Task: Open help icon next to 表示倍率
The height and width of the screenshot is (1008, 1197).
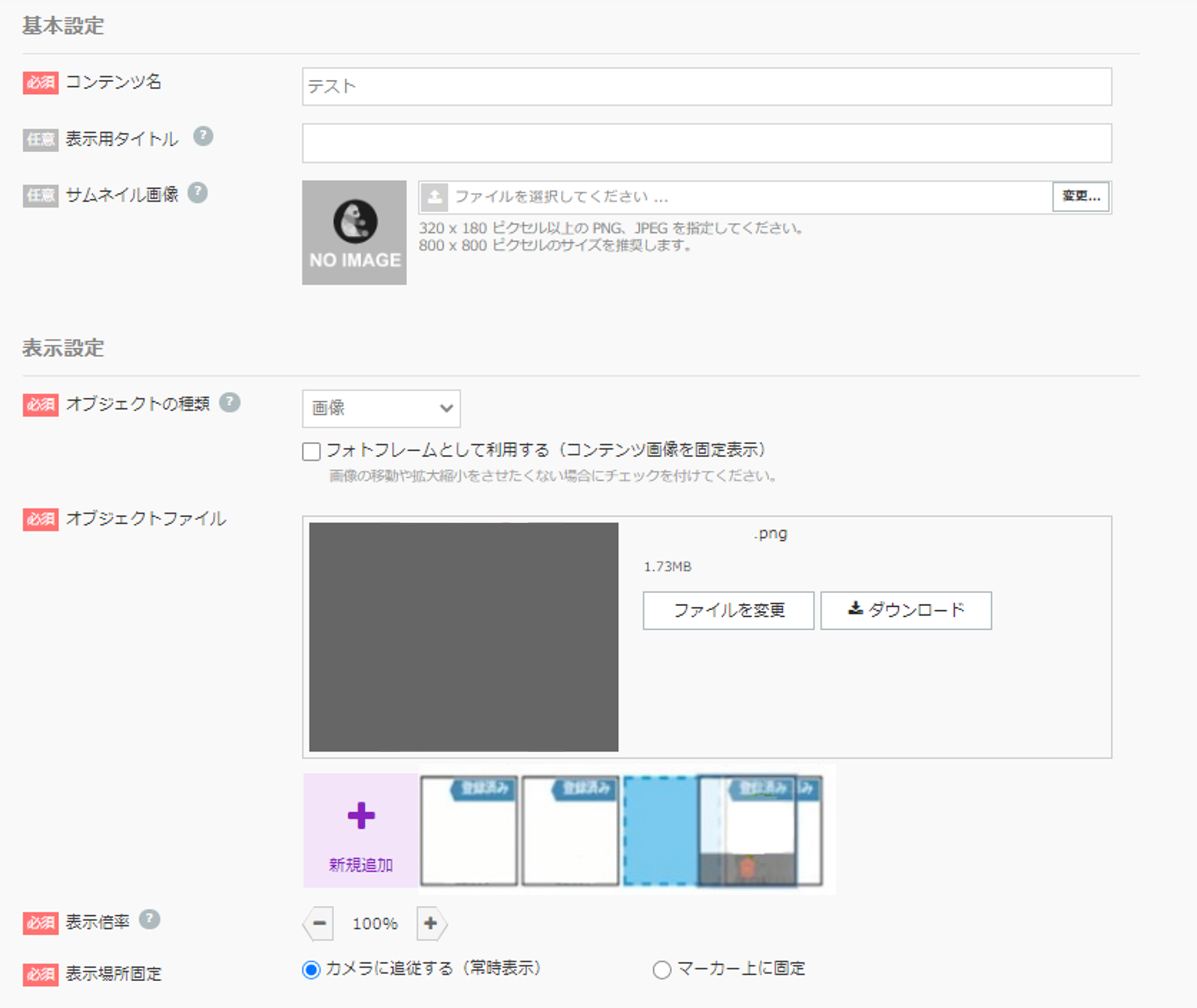Action: click(150, 919)
